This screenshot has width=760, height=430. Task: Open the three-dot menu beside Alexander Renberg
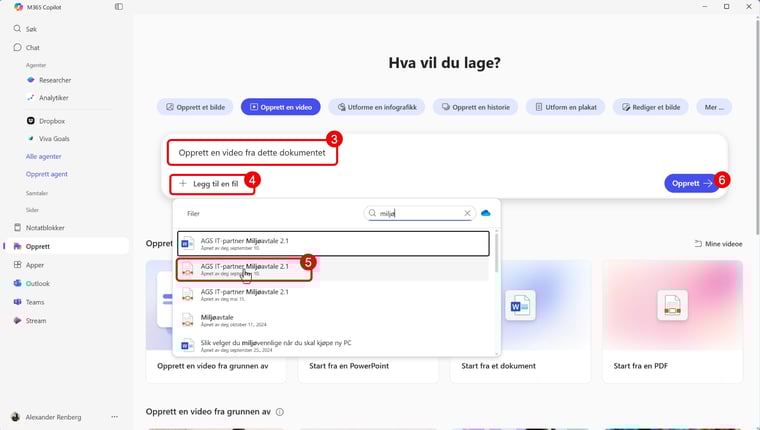114,417
